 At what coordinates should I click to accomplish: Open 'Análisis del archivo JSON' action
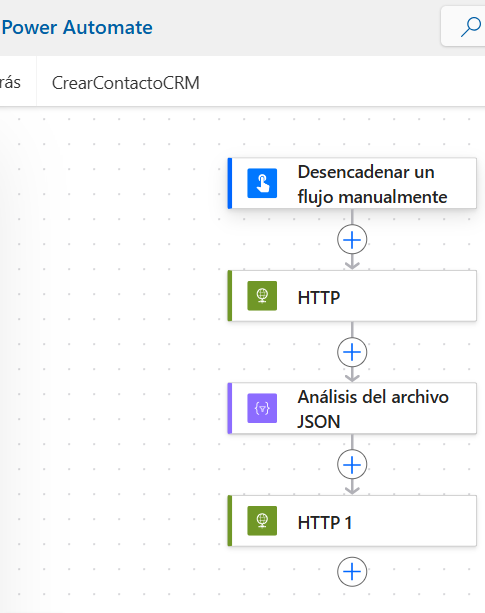tap(352, 409)
